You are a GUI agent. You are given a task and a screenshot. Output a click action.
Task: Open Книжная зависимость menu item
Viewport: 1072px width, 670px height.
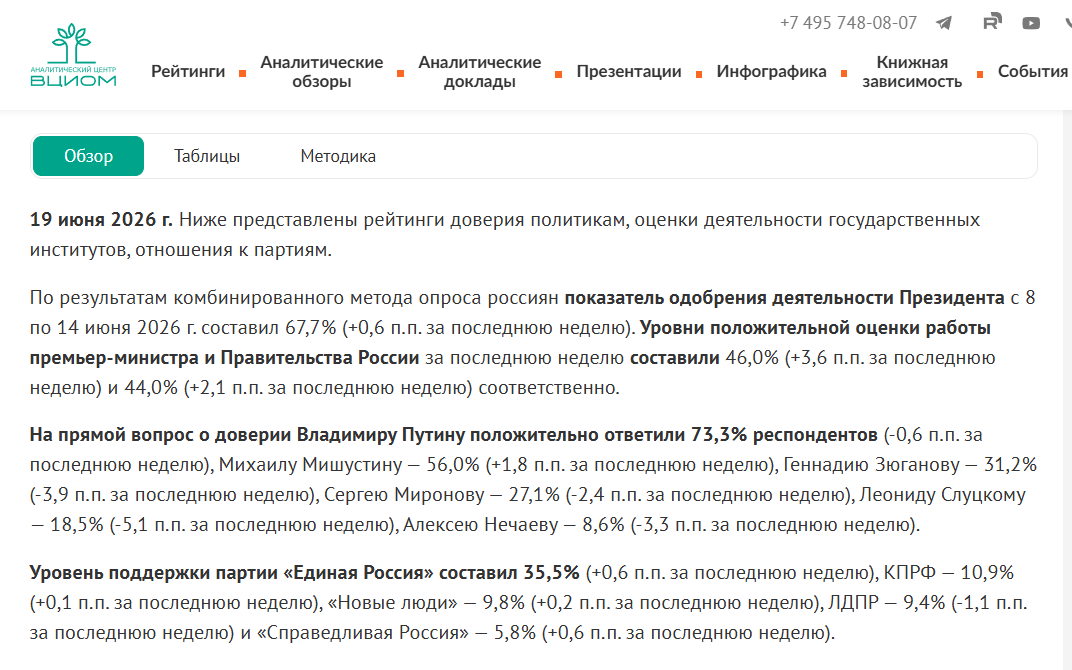coord(912,72)
